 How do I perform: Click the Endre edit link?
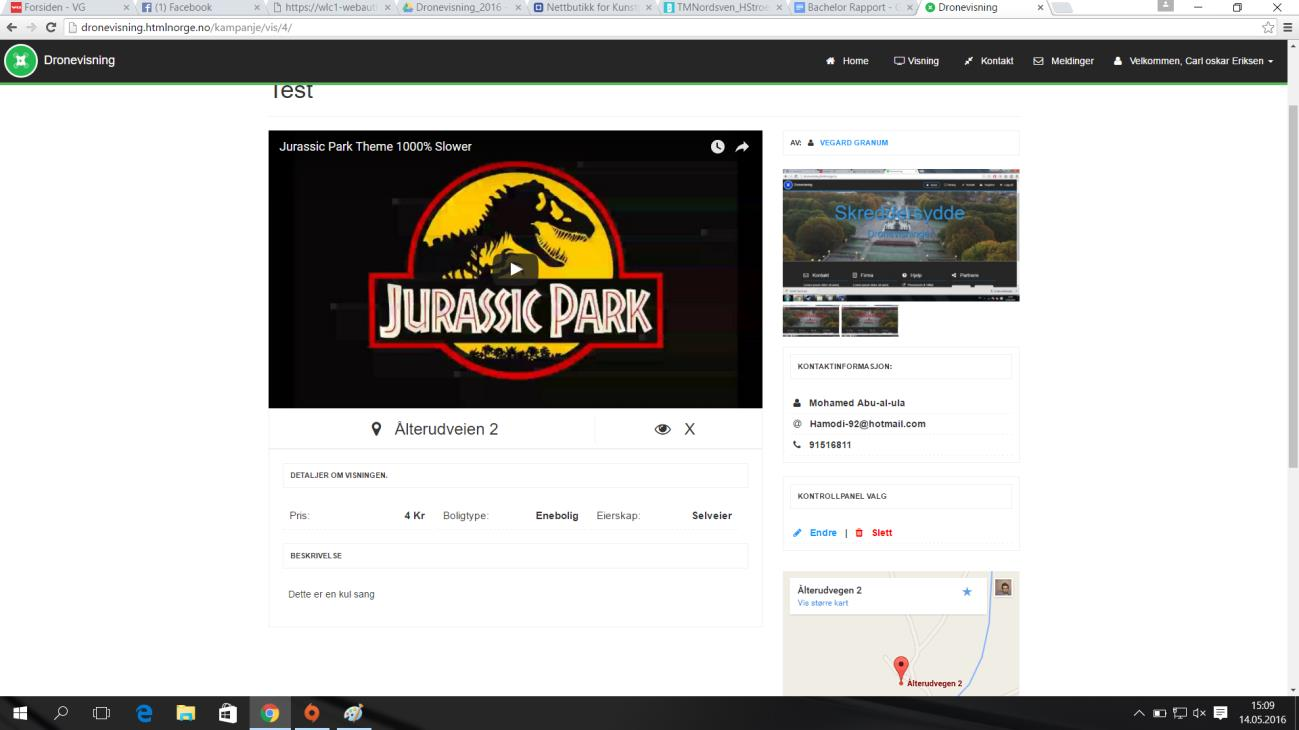click(x=823, y=533)
